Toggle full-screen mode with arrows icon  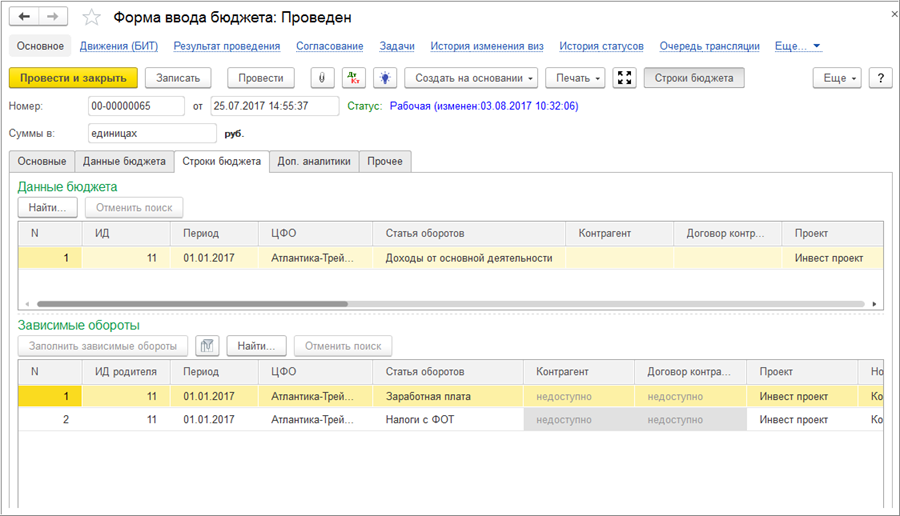point(625,78)
